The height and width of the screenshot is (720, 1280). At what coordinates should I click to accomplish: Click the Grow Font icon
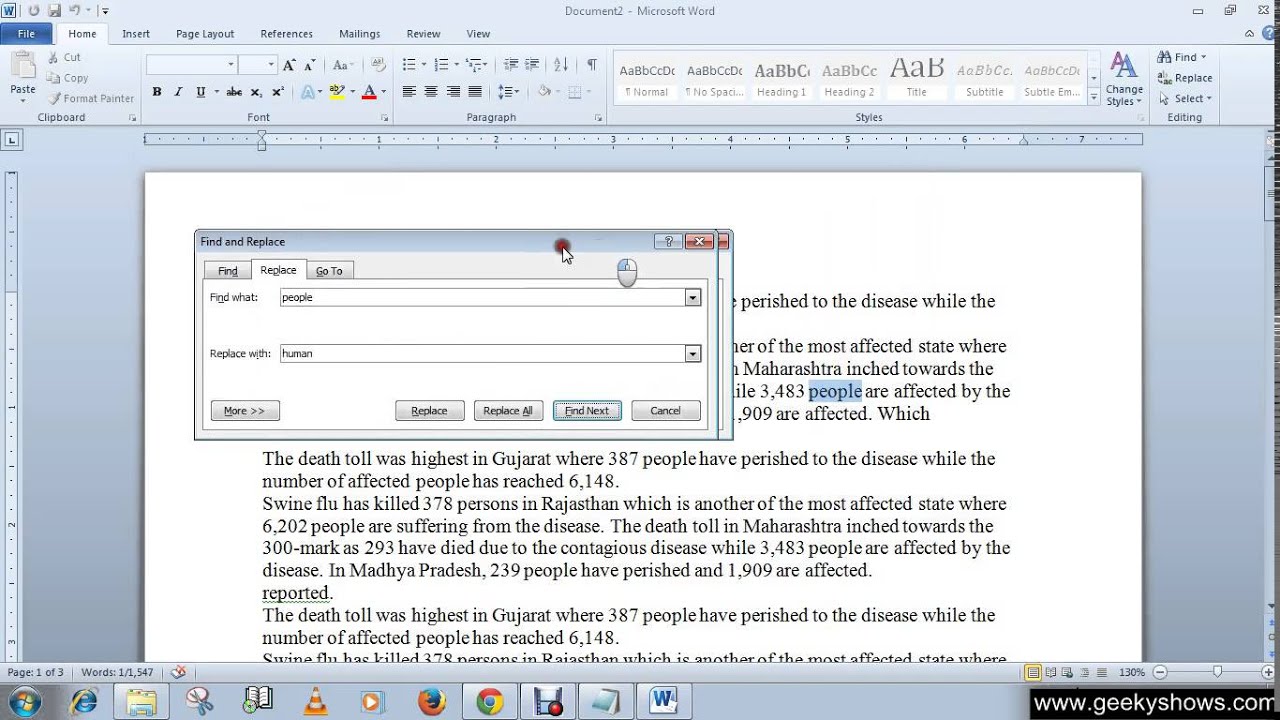coord(289,65)
